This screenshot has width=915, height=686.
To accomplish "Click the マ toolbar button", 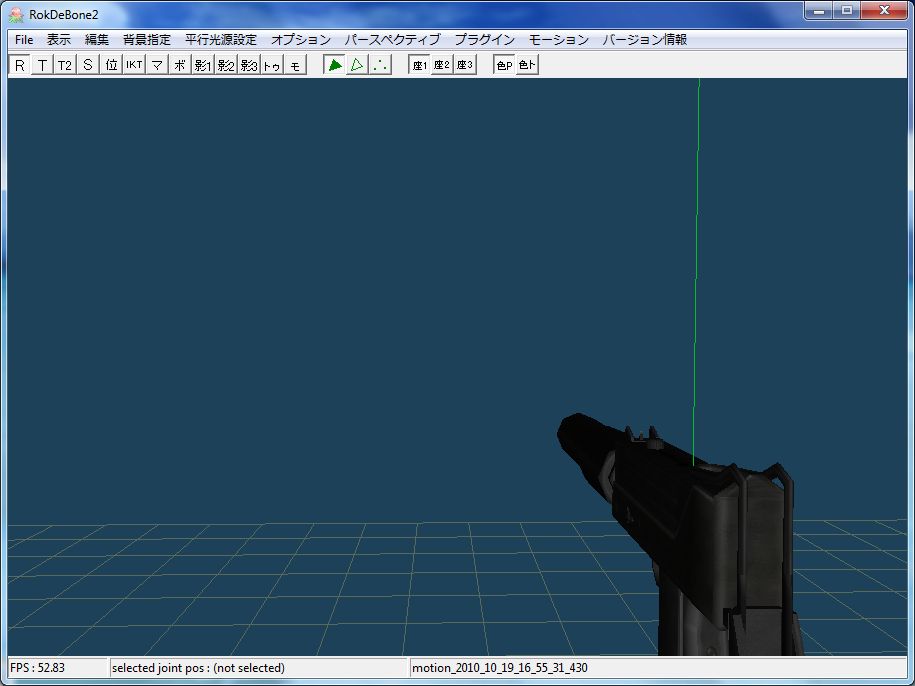I will [x=157, y=65].
